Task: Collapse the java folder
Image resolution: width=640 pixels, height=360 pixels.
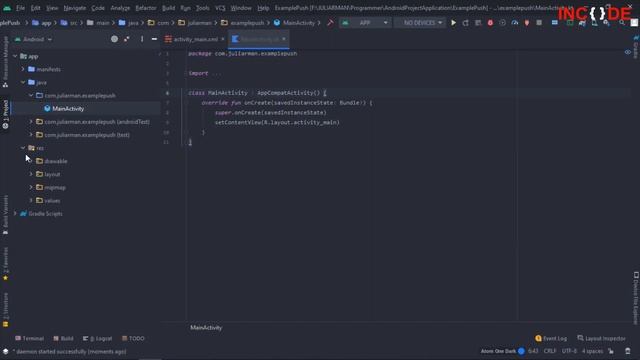Action: coord(23,82)
